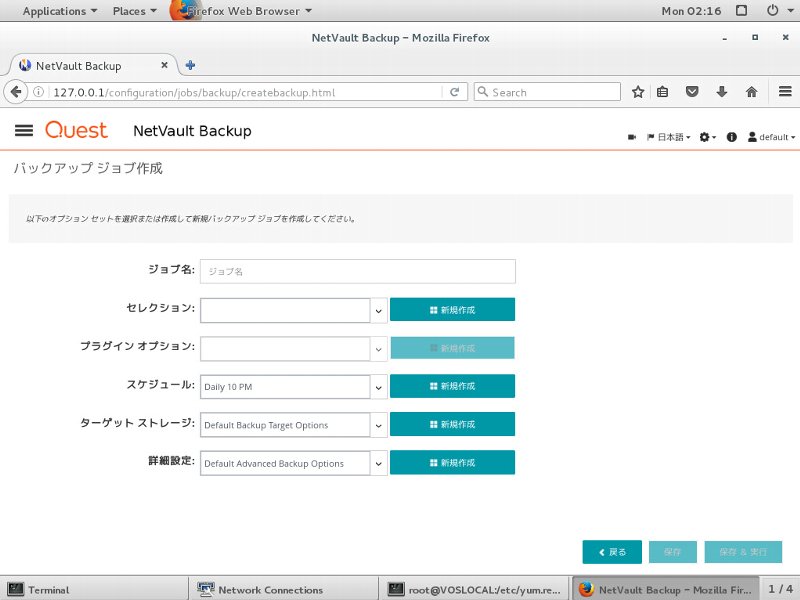Click the 戻る back button
Image resolution: width=800 pixels, height=600 pixels.
(x=612, y=552)
